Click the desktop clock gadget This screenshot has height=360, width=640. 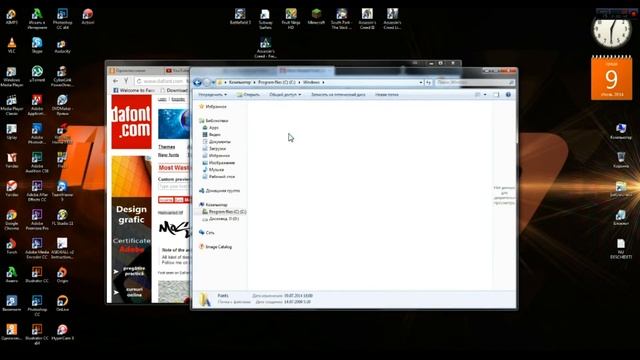(611, 32)
